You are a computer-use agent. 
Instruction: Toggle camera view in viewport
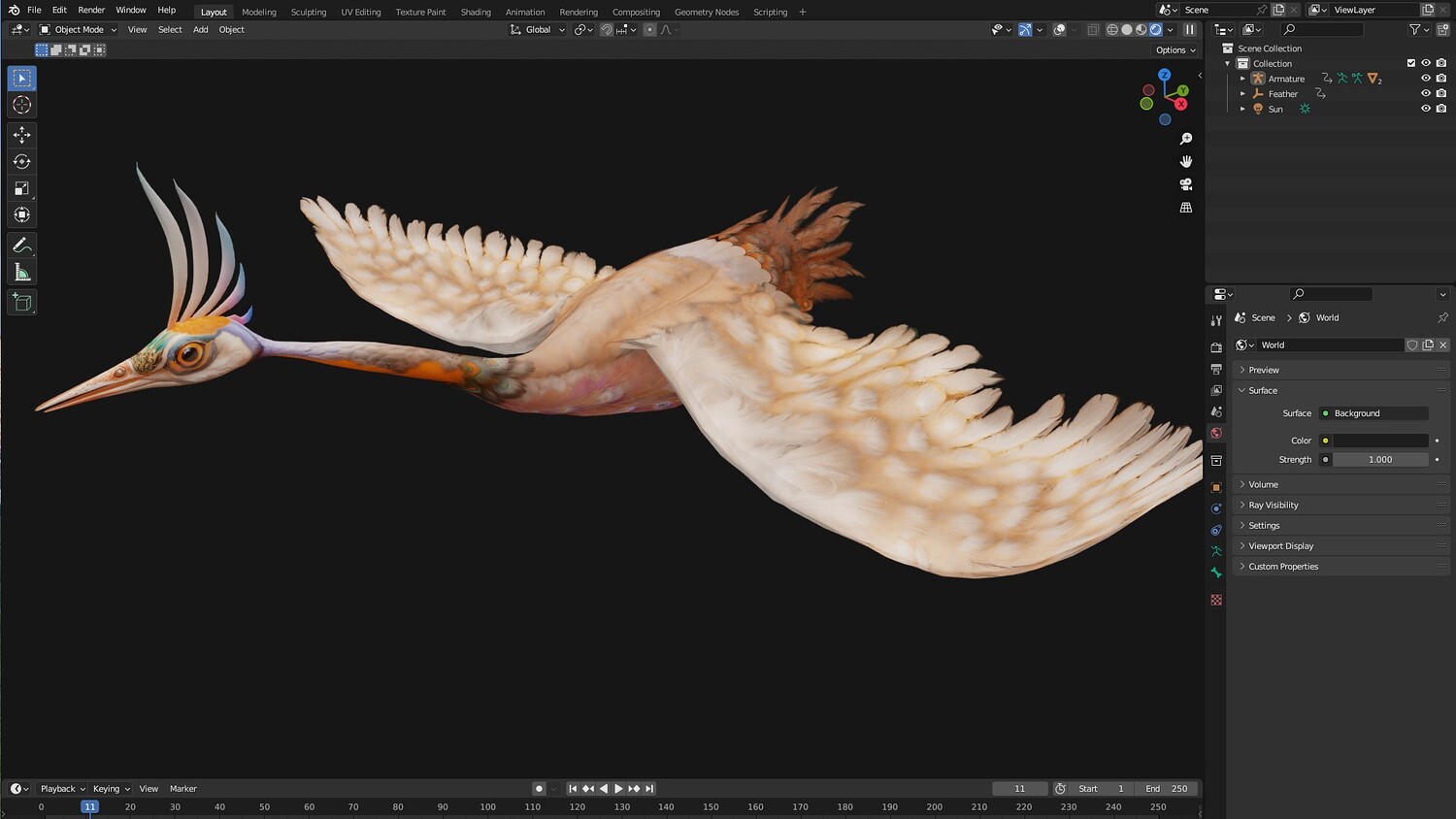click(1185, 184)
